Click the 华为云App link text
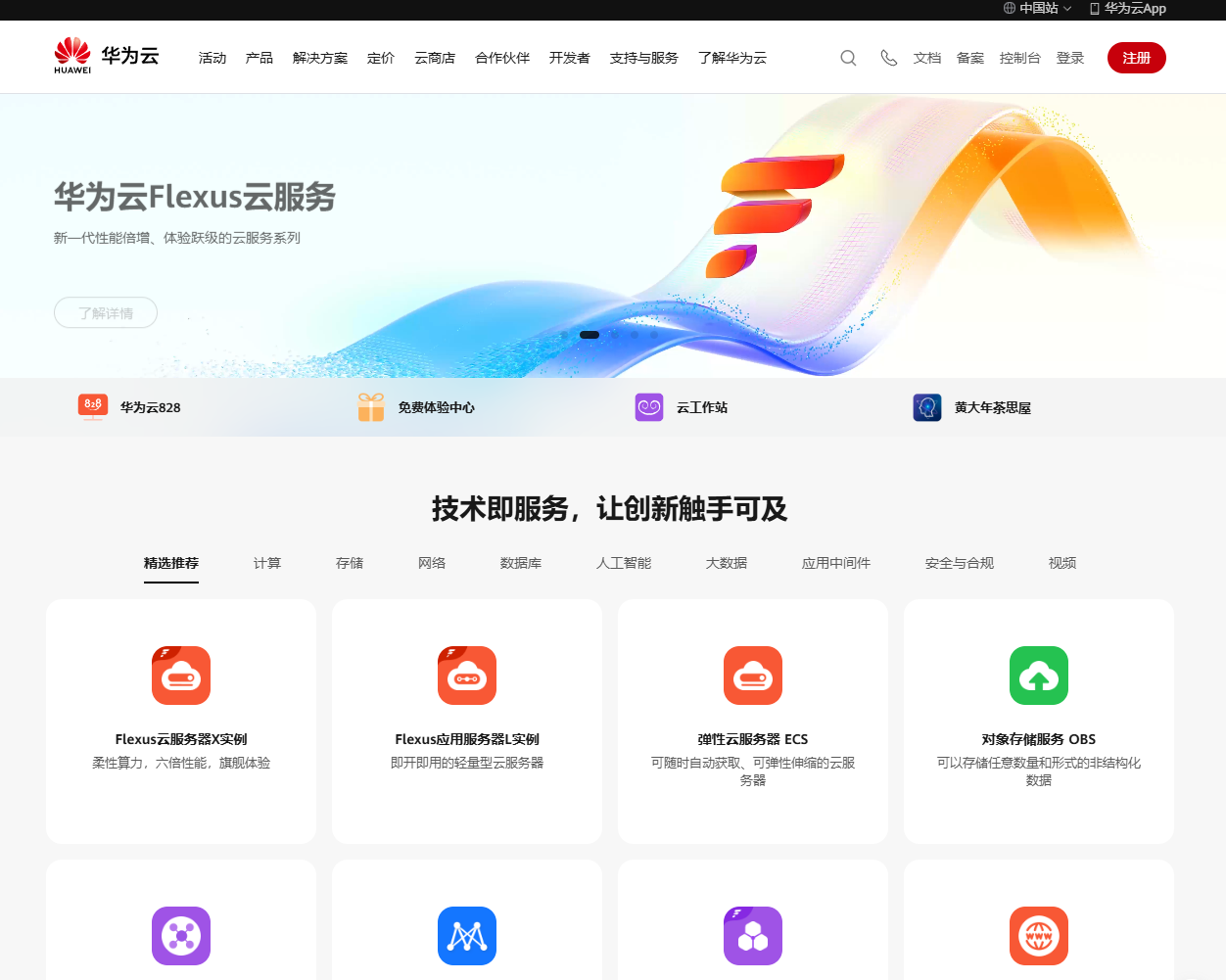The image size is (1226, 980). 1135,8
